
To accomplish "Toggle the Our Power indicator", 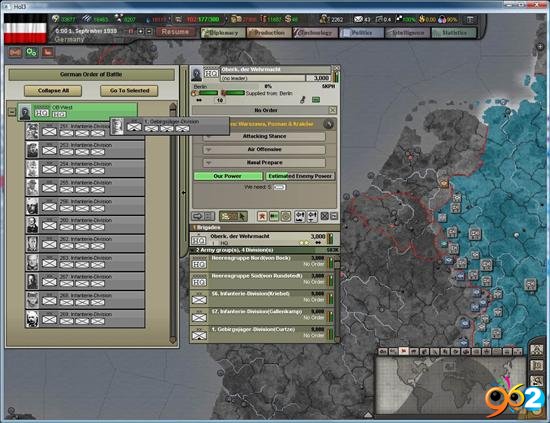I will pos(228,176).
